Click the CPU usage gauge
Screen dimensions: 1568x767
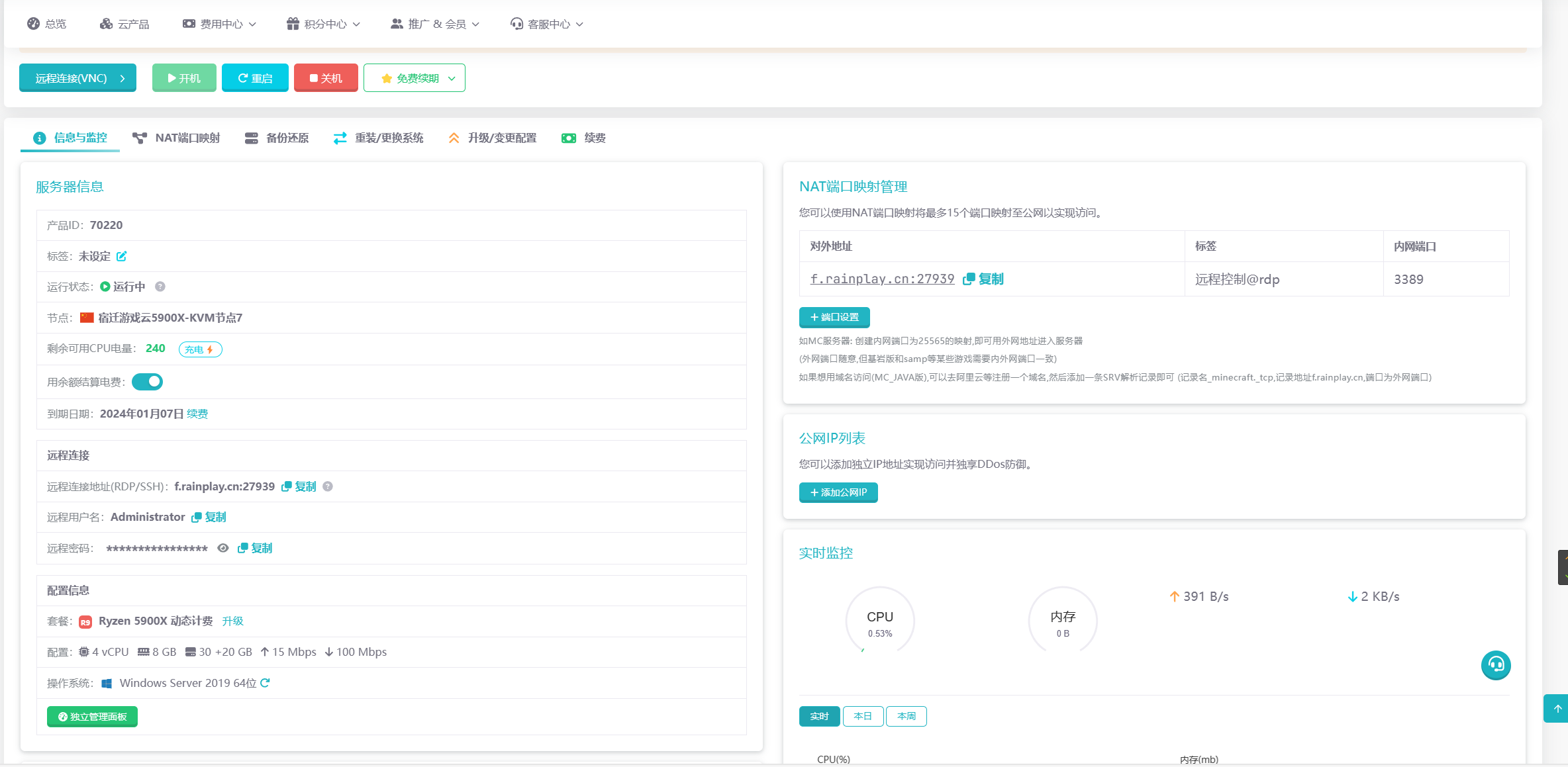(x=880, y=622)
